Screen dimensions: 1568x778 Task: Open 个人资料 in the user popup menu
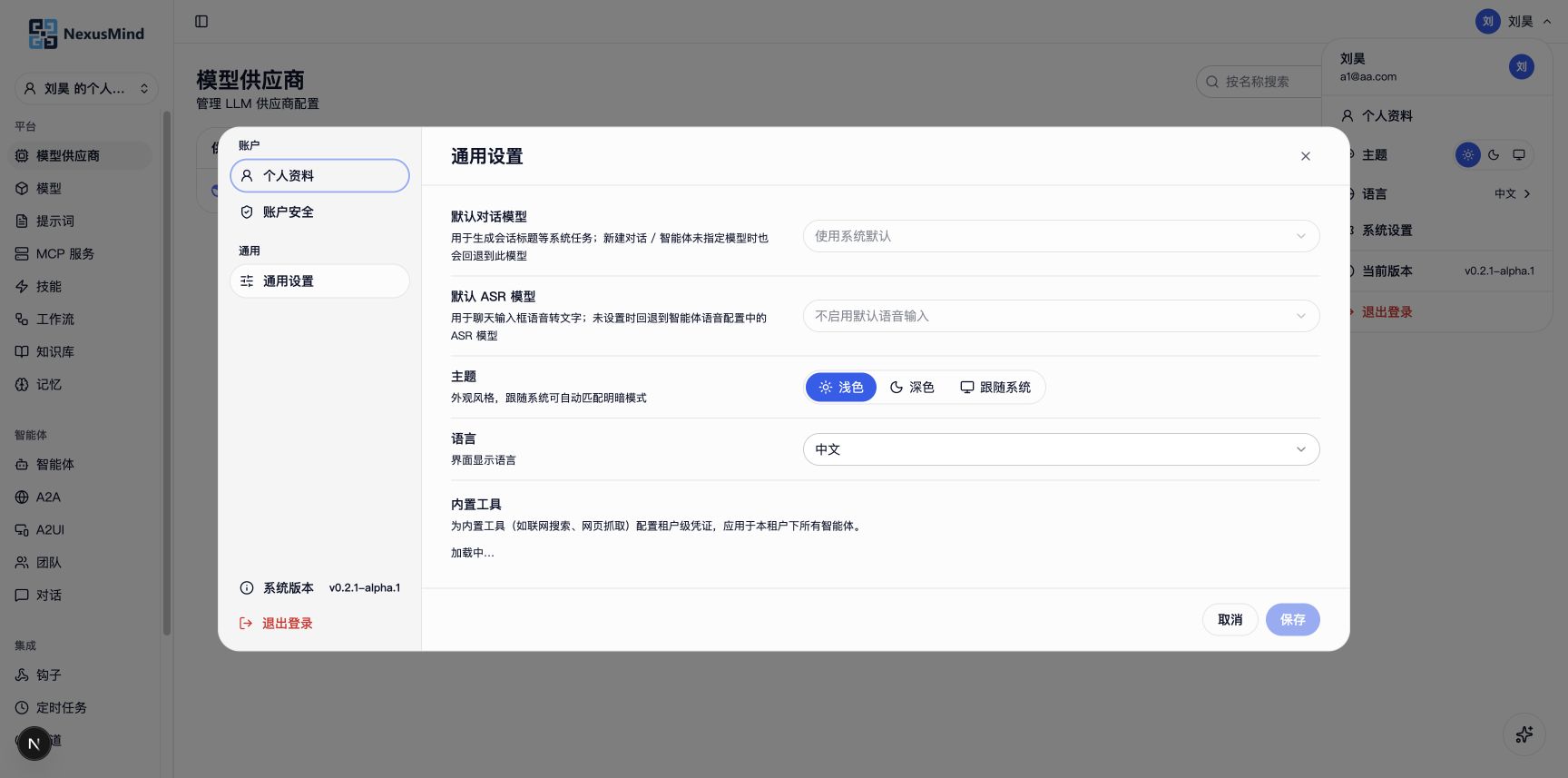(1437, 115)
